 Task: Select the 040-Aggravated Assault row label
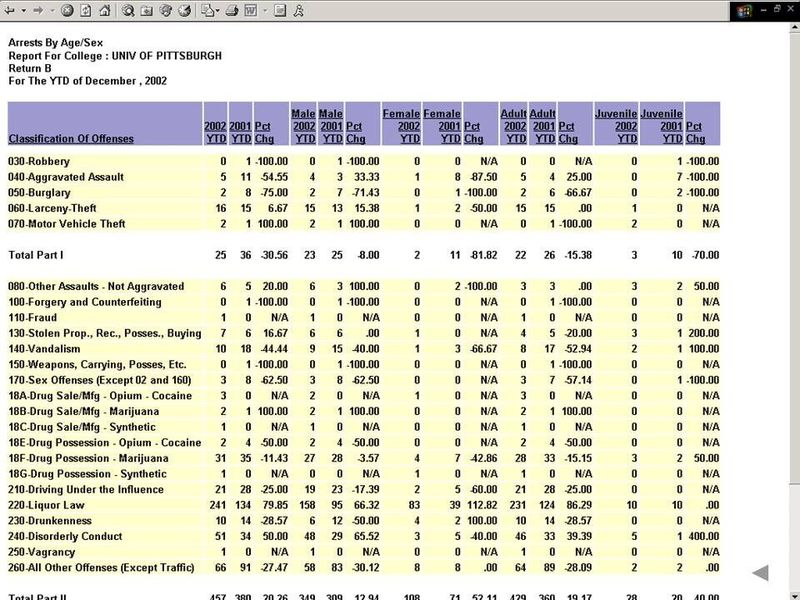click(x=66, y=177)
